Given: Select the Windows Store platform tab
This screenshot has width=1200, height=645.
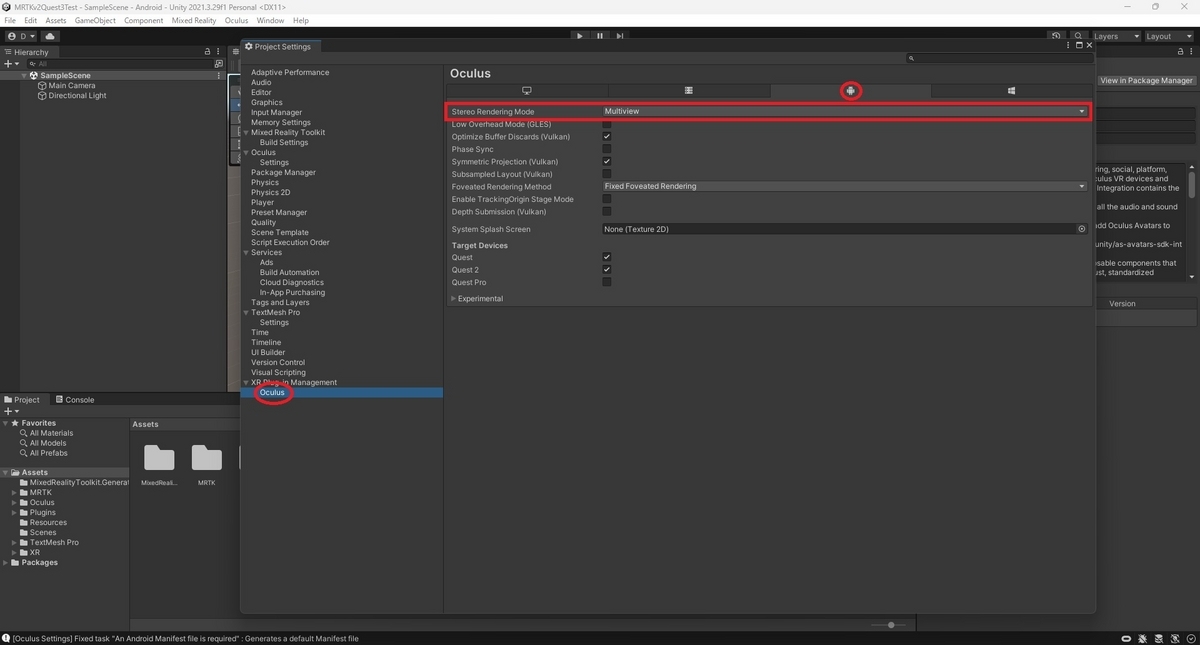Looking at the screenshot, I should click(x=1011, y=90).
